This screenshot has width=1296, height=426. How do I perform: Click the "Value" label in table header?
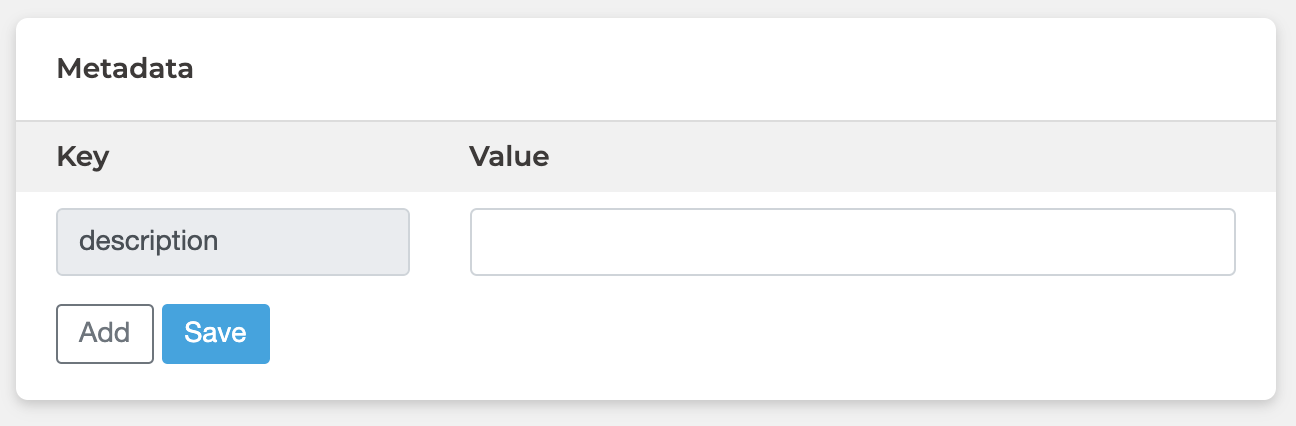(x=509, y=157)
